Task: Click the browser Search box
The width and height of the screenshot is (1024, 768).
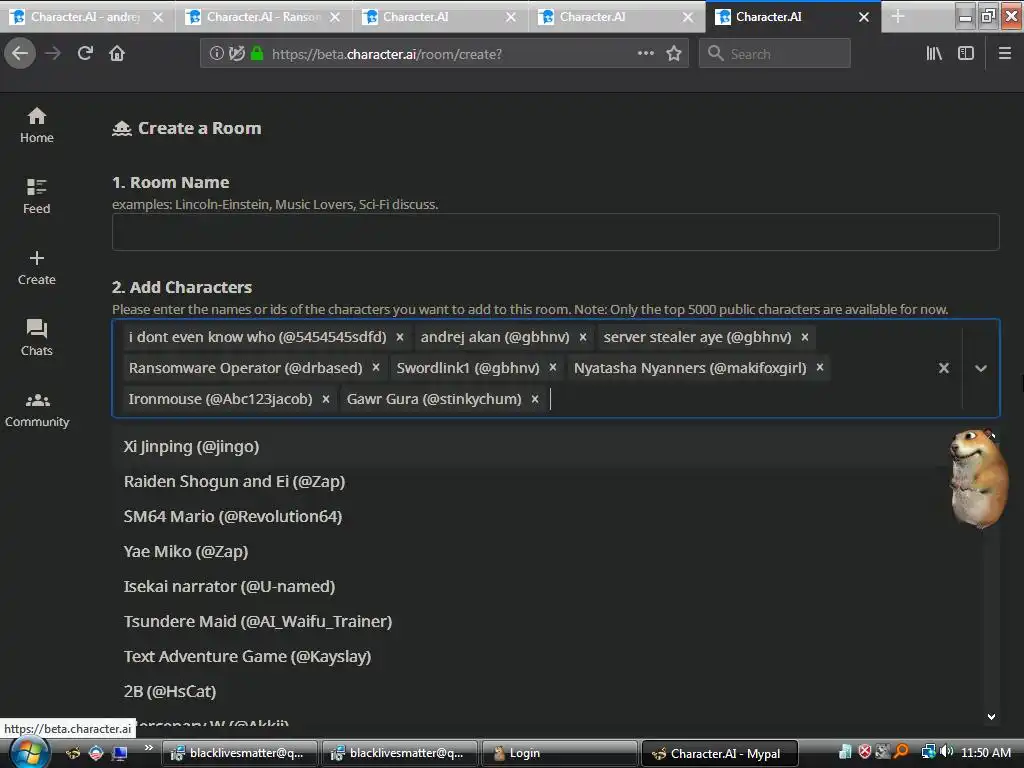Action: tap(775, 54)
